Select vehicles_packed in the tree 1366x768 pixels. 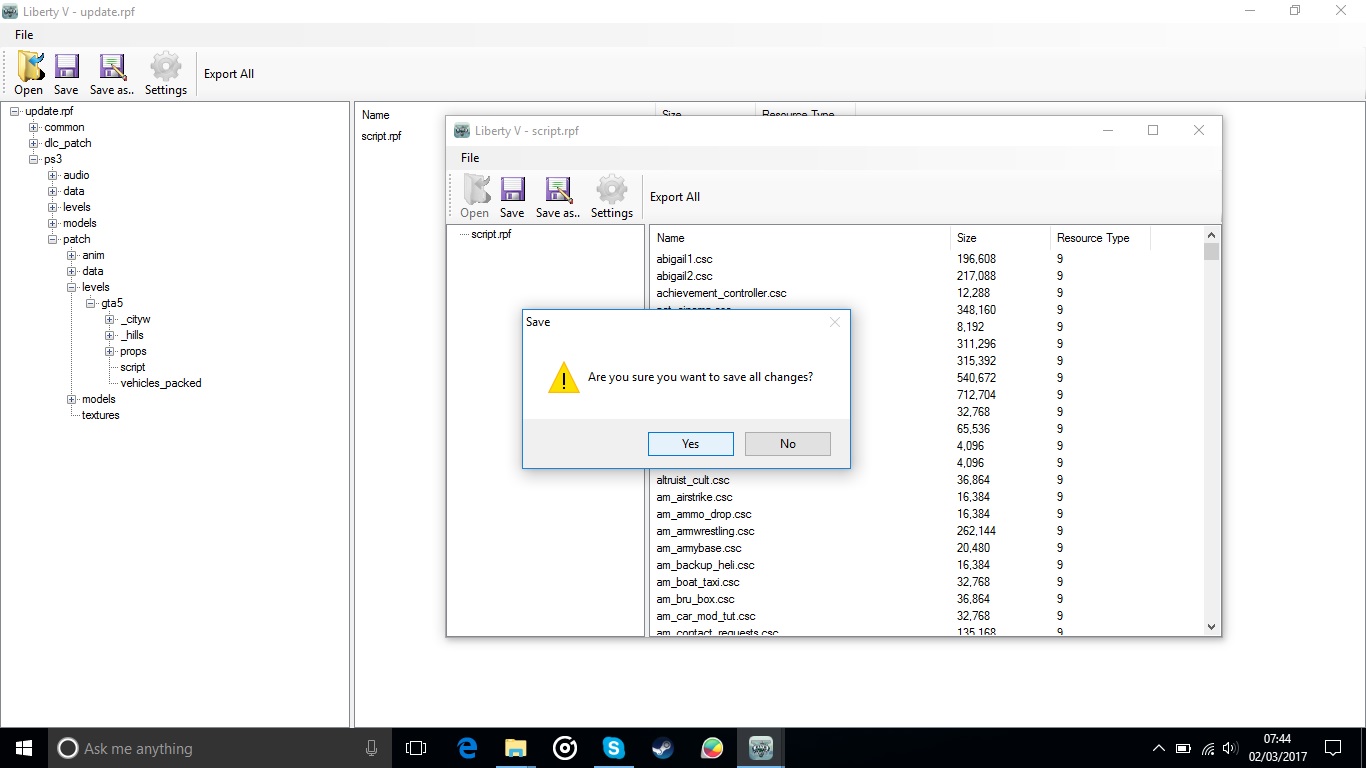pos(160,383)
